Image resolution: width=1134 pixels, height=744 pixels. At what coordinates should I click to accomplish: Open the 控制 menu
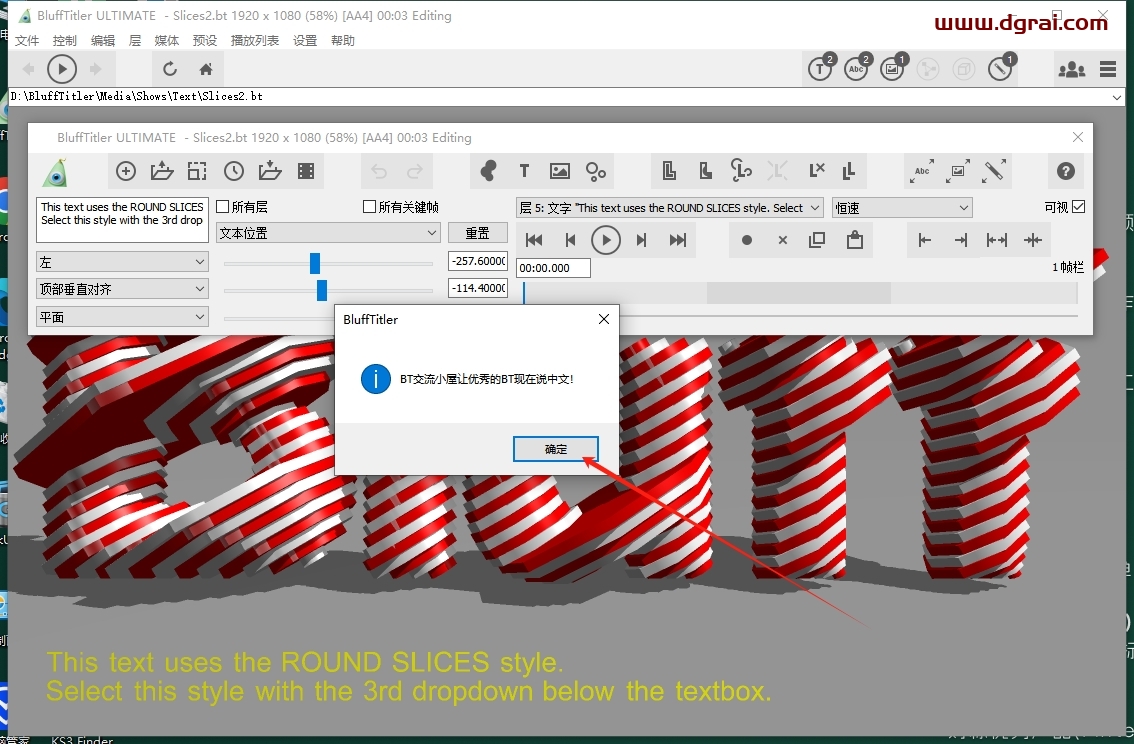[64, 40]
